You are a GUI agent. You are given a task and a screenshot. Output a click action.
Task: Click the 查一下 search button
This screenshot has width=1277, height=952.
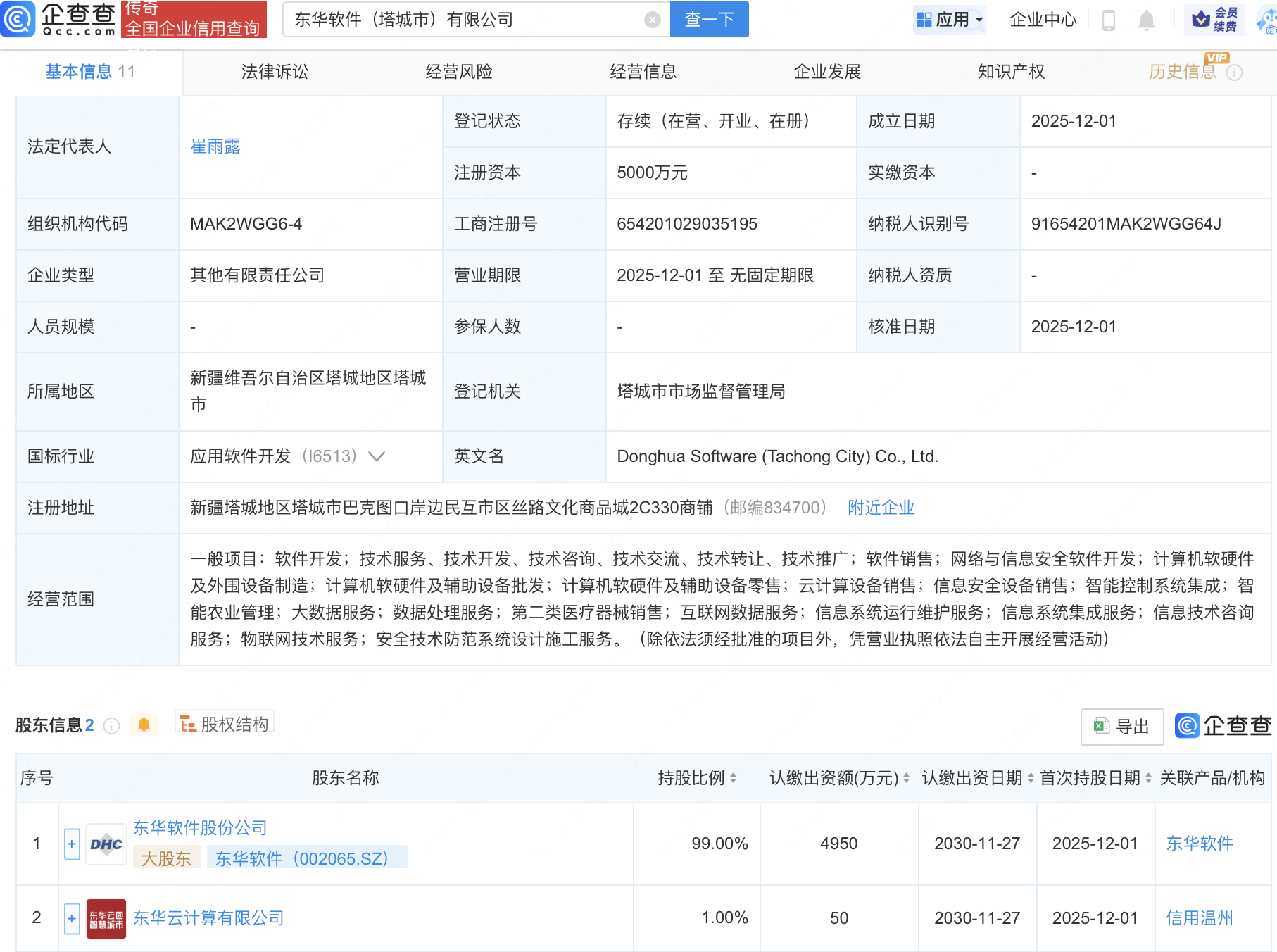point(708,19)
